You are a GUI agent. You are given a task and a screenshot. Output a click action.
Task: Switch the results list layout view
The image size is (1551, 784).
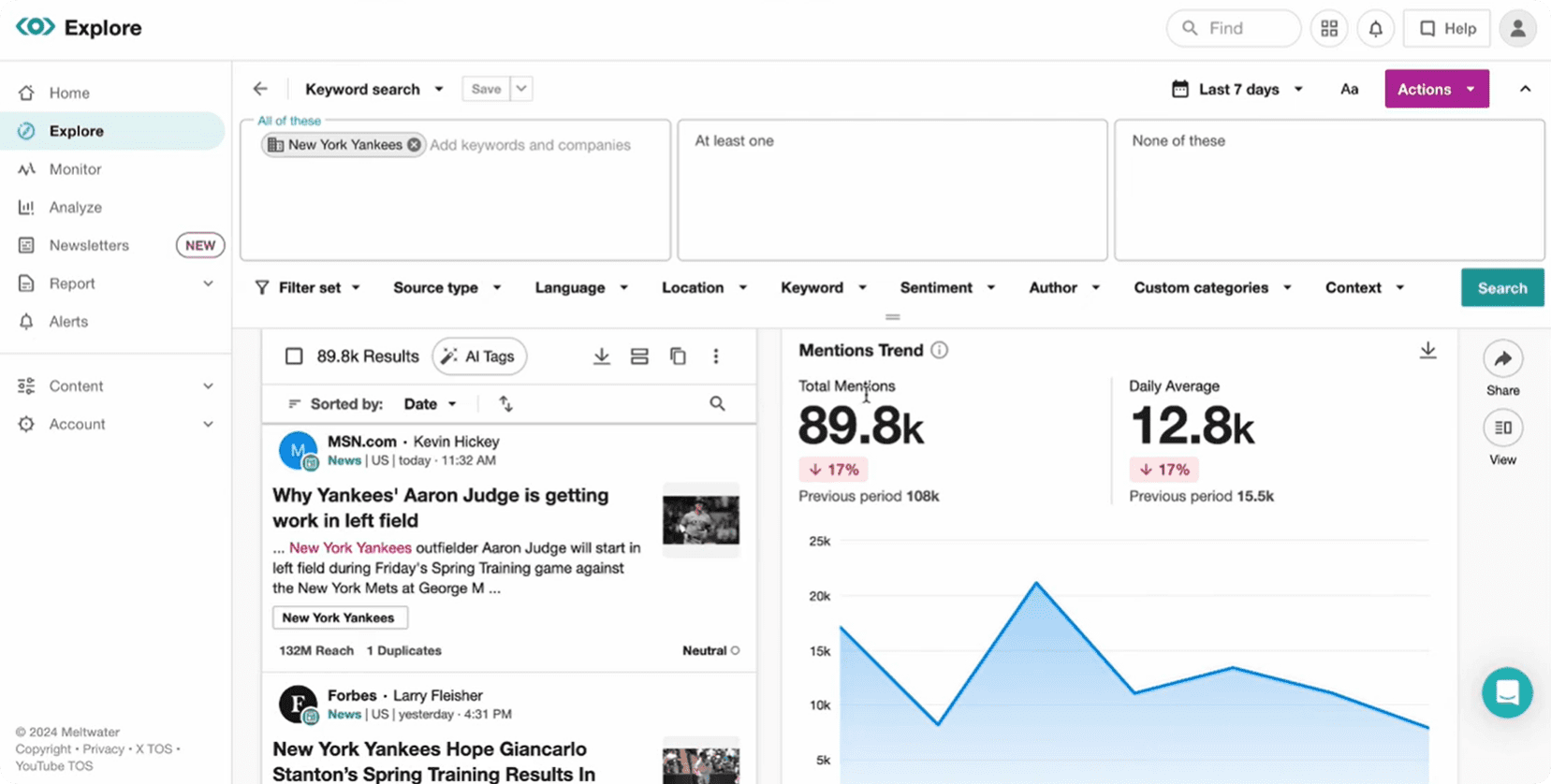pos(639,356)
